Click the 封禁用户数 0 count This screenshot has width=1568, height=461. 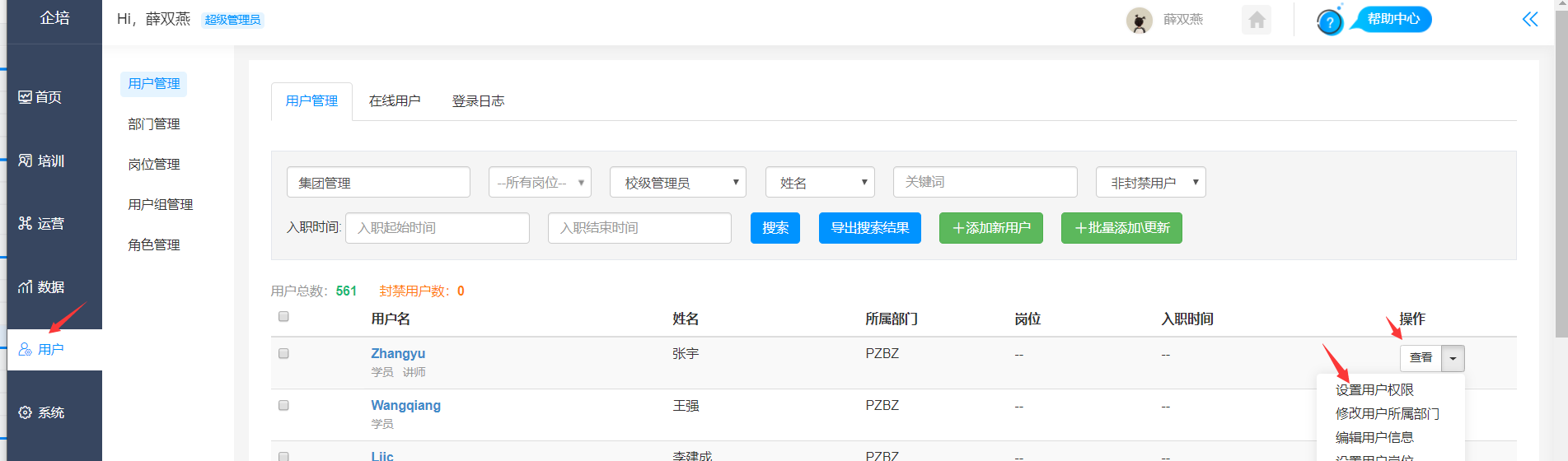[422, 291]
